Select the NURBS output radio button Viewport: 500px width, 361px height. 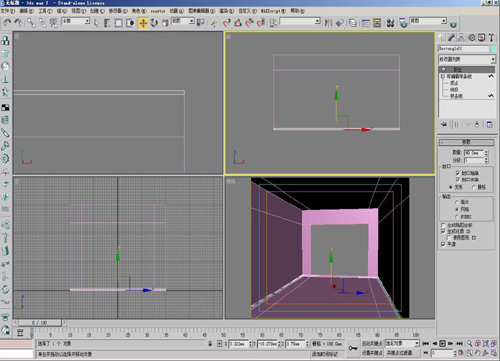pos(457,217)
